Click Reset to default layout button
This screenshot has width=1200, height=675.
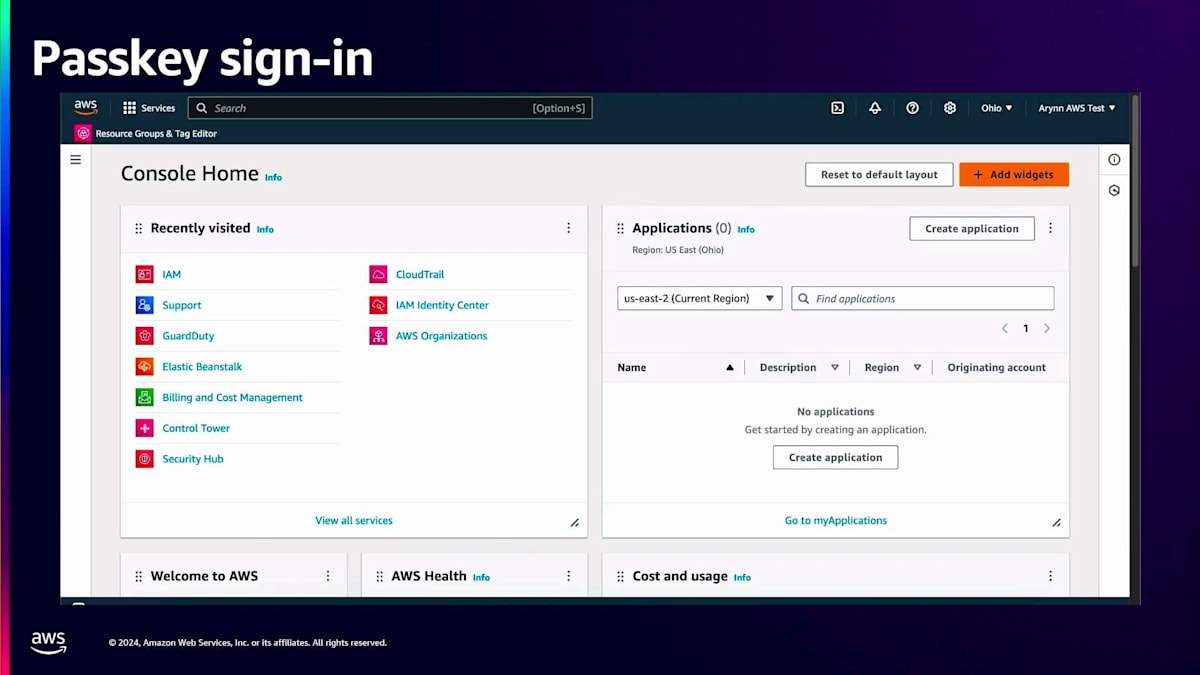[879, 174]
